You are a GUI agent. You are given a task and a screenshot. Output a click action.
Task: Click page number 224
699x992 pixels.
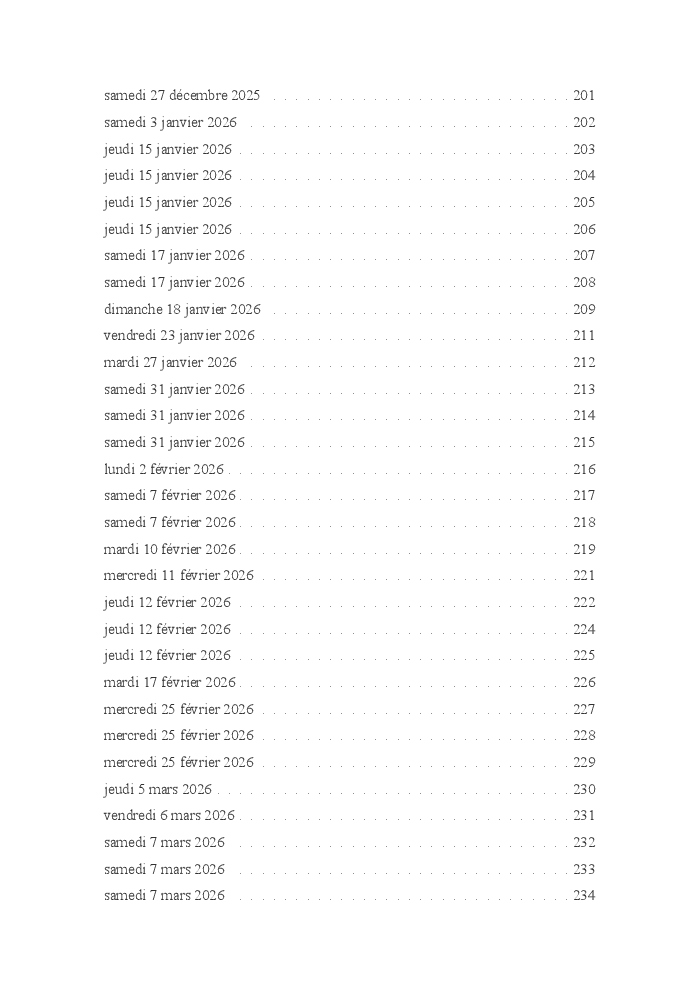point(584,629)
